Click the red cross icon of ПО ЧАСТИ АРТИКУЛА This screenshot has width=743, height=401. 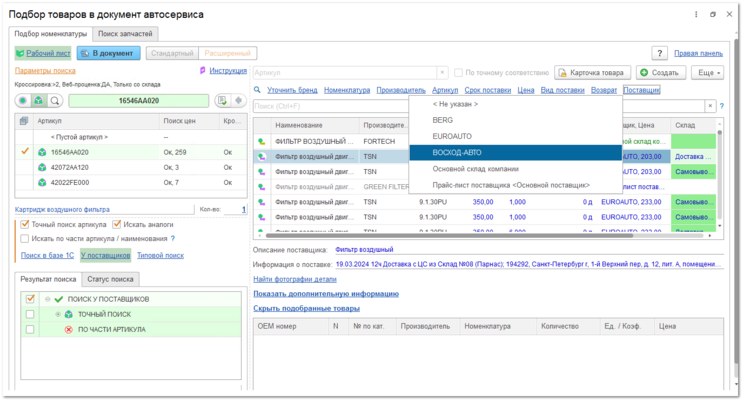coord(69,329)
